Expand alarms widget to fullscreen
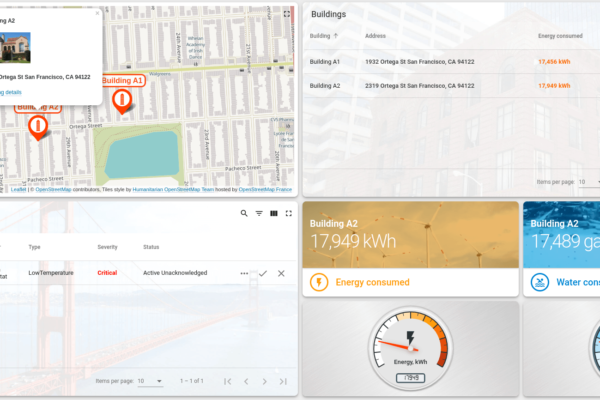Image resolution: width=600 pixels, height=400 pixels. [x=289, y=213]
